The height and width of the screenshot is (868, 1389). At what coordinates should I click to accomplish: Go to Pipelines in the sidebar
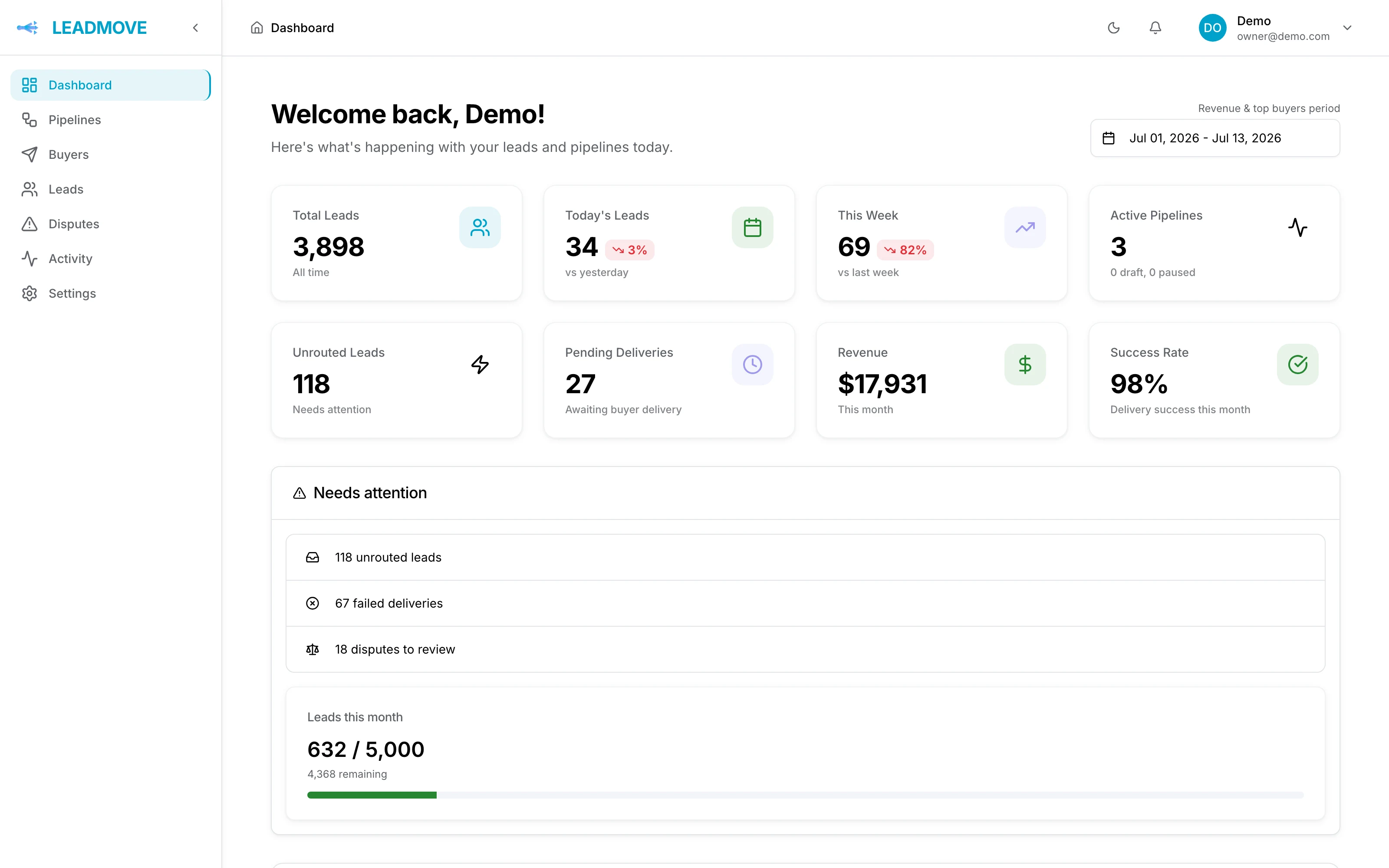click(x=110, y=119)
